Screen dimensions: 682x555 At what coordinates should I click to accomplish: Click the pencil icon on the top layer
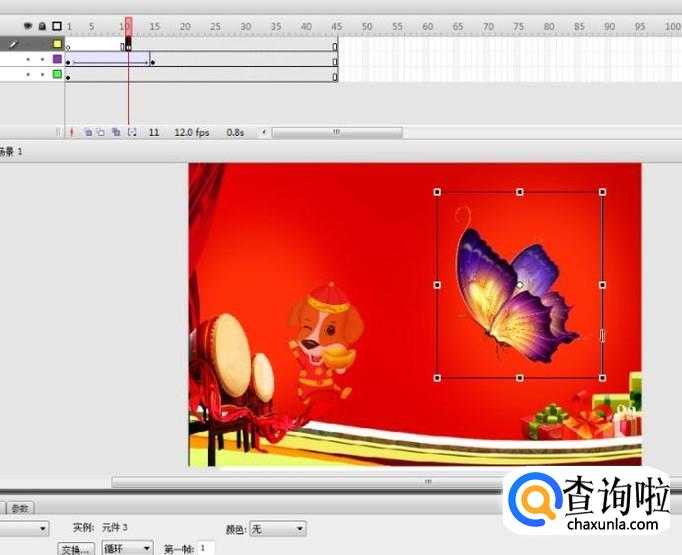[x=13, y=44]
